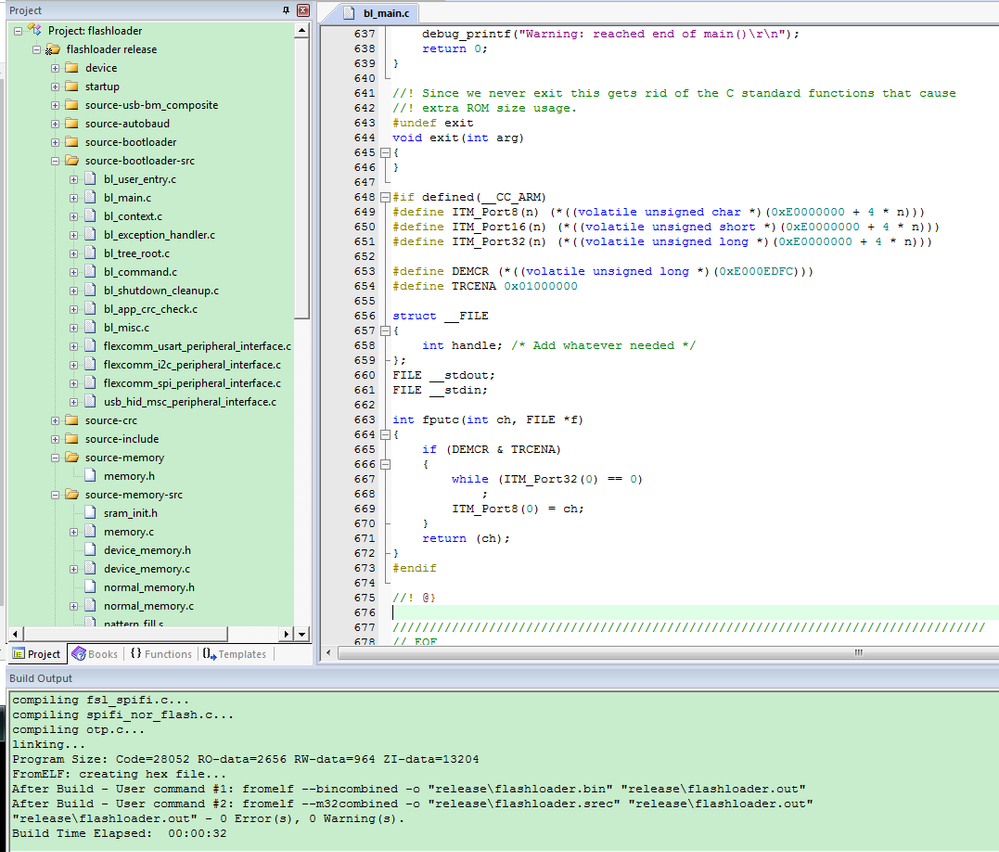Expand the source-usb-bm_composite folder
The image size is (999, 852).
(55, 105)
